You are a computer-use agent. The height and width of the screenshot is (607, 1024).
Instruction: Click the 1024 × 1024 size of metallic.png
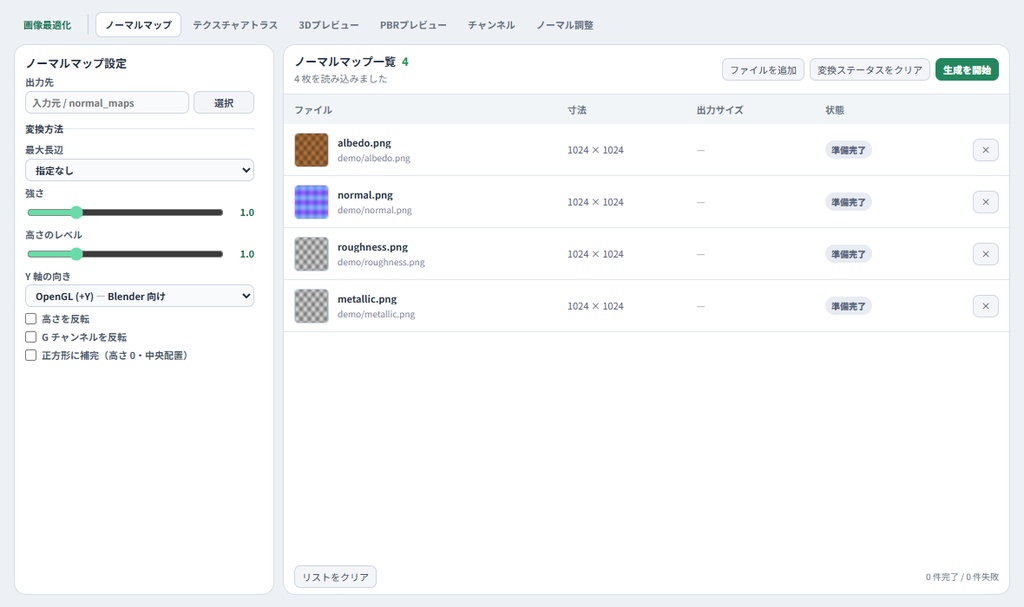595,306
